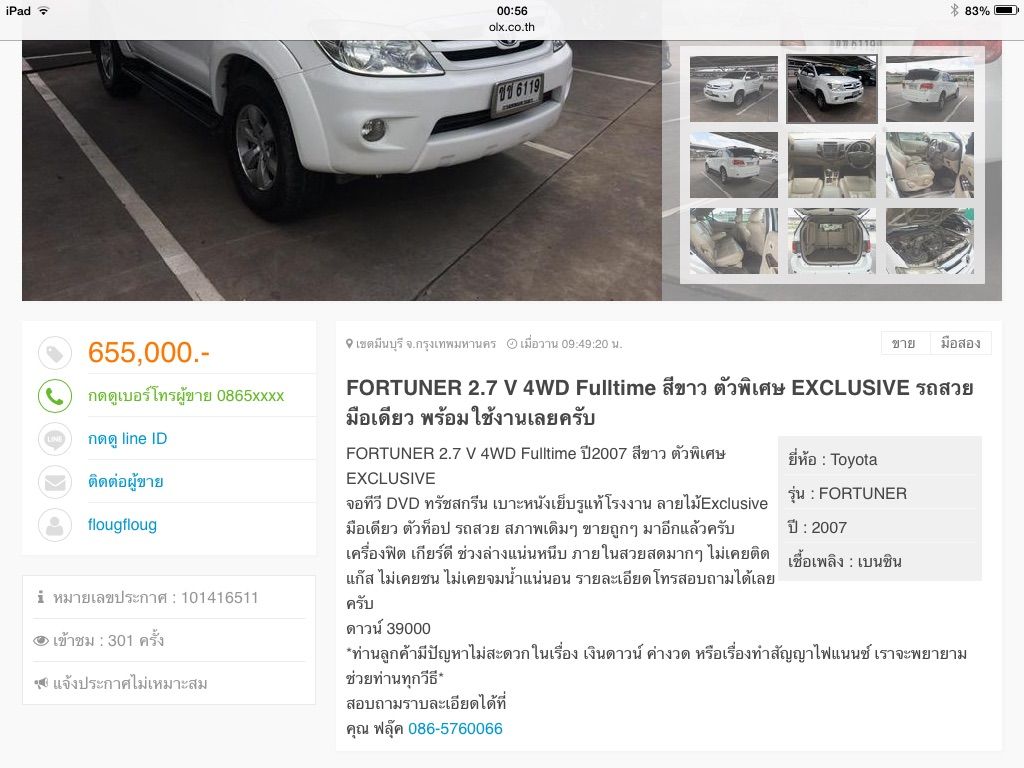Tap the olx.co.th address bar

click(512, 27)
